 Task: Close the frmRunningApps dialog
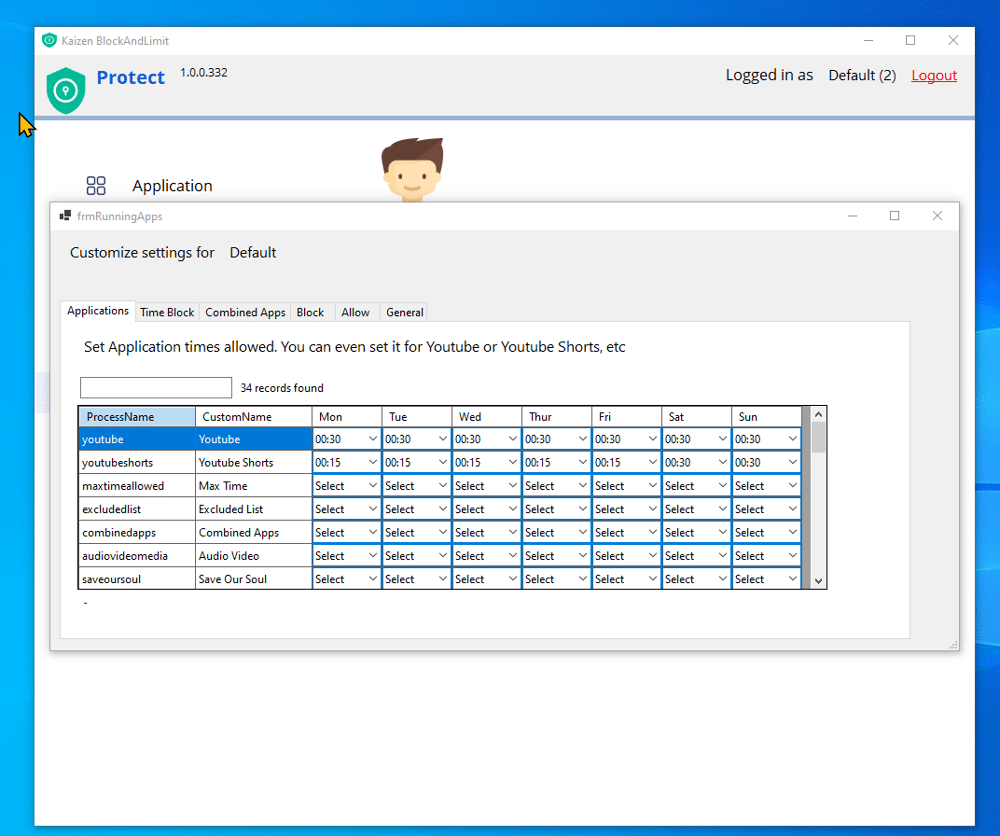(937, 216)
